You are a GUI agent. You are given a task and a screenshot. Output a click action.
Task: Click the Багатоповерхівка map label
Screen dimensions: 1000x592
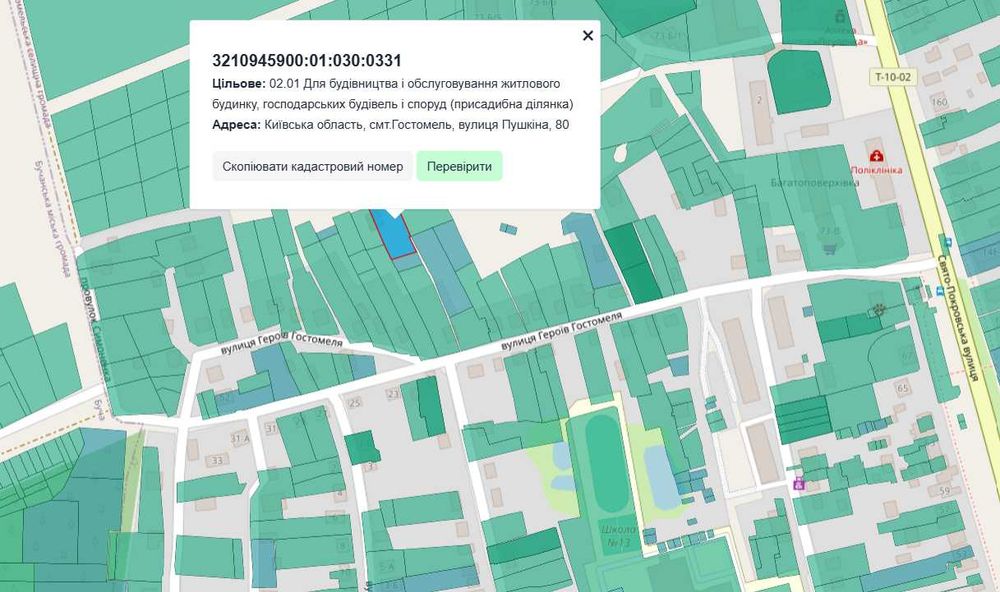point(815,182)
